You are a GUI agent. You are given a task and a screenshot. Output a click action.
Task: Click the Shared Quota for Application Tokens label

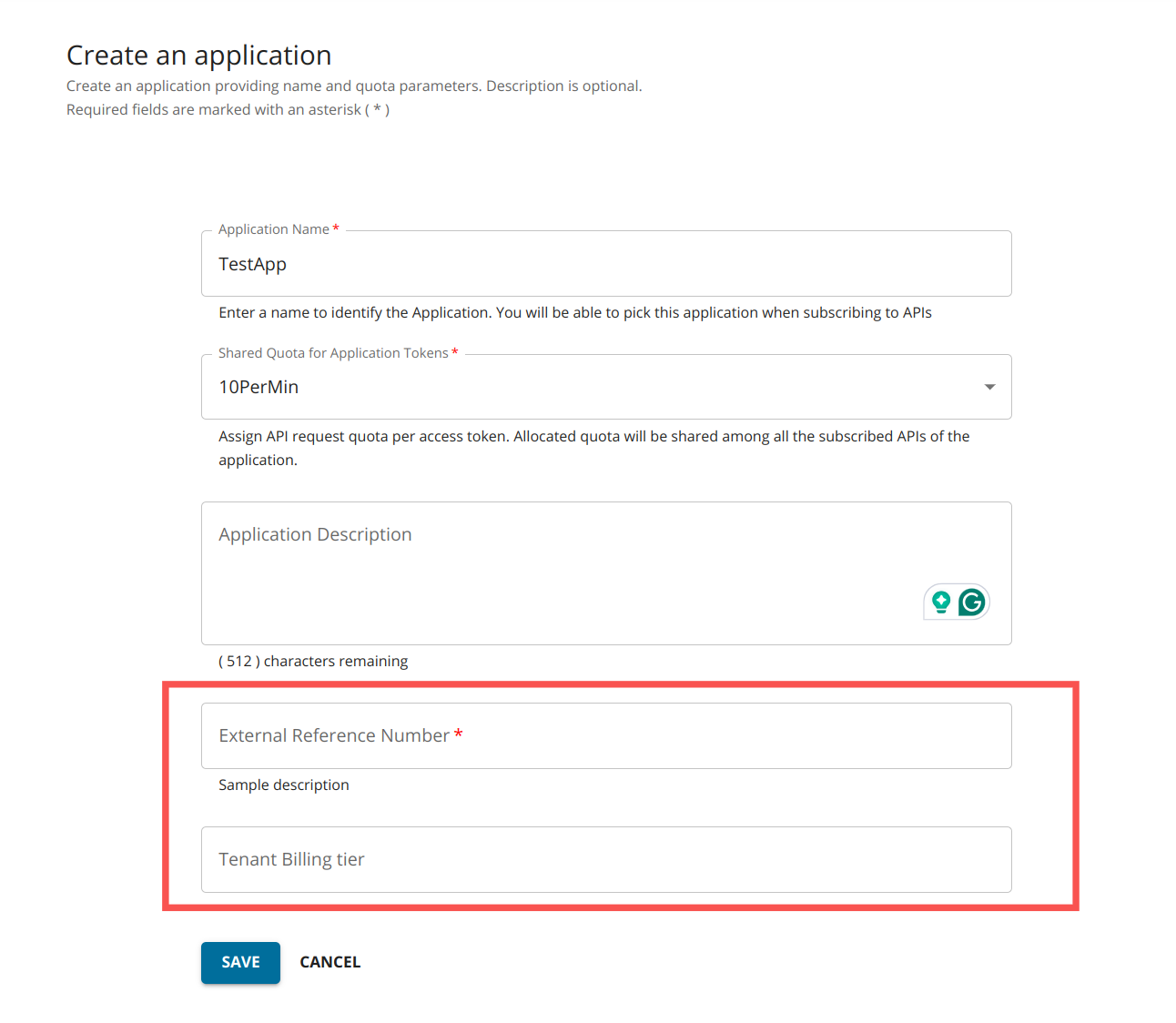point(333,353)
